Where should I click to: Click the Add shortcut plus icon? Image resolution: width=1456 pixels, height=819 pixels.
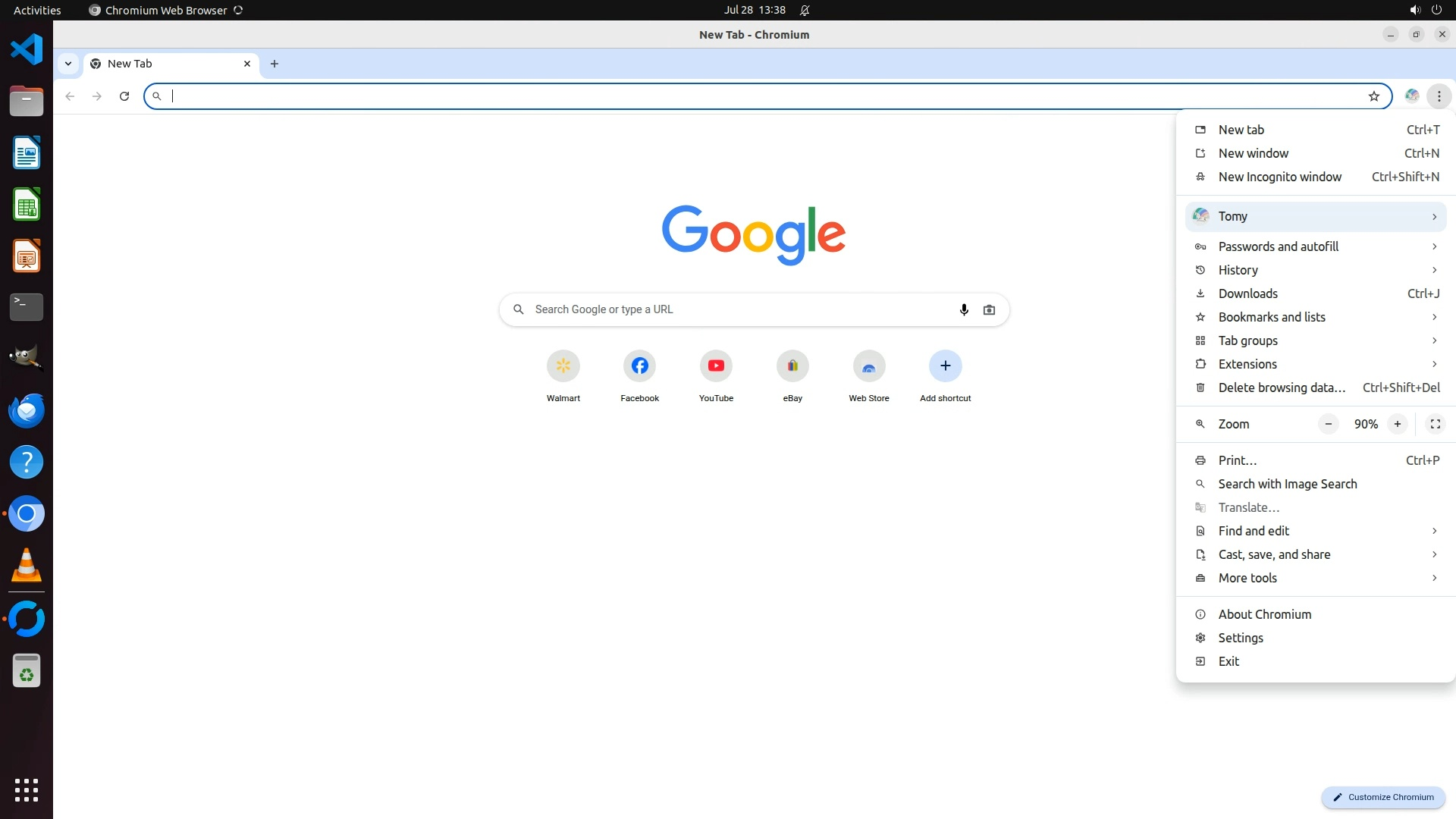(x=945, y=366)
